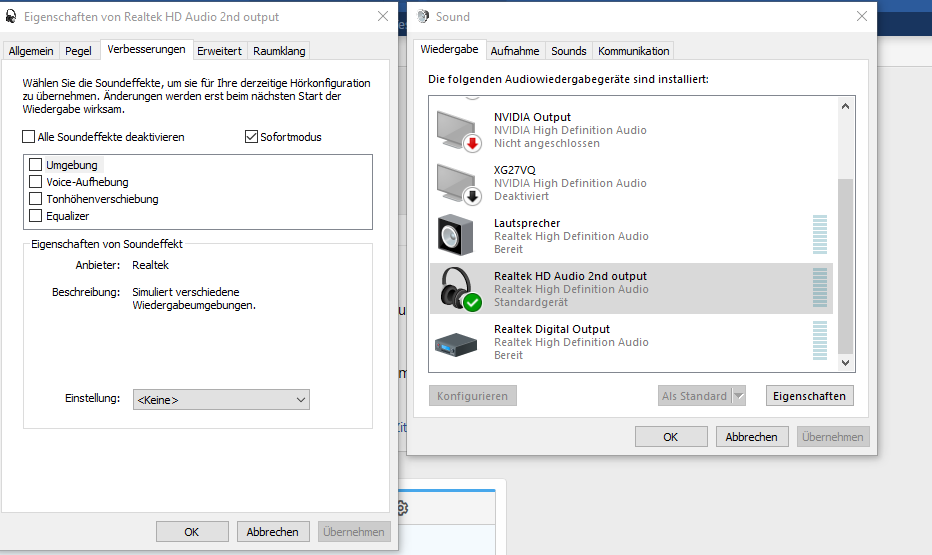932x555 pixels.
Task: Switch to the Sounds tab
Action: pos(569,51)
